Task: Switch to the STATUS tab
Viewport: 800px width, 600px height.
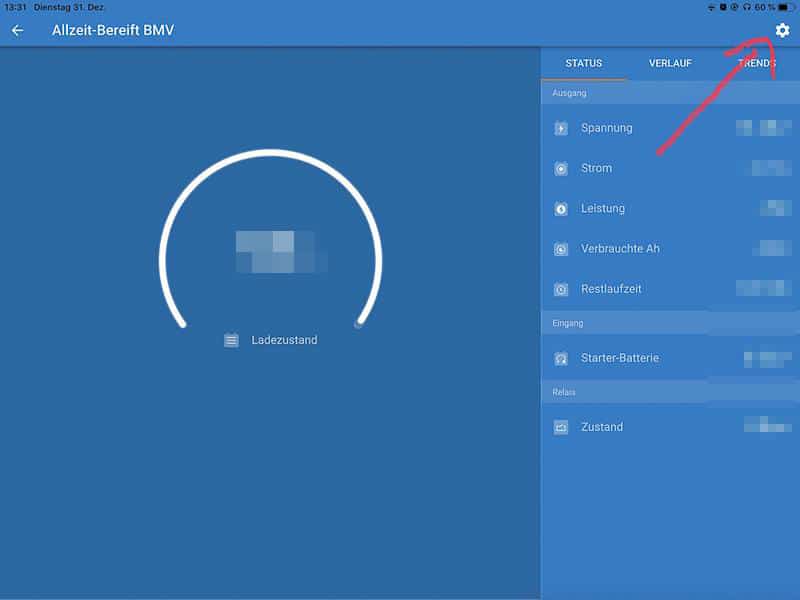Action: pyautogui.click(x=584, y=63)
